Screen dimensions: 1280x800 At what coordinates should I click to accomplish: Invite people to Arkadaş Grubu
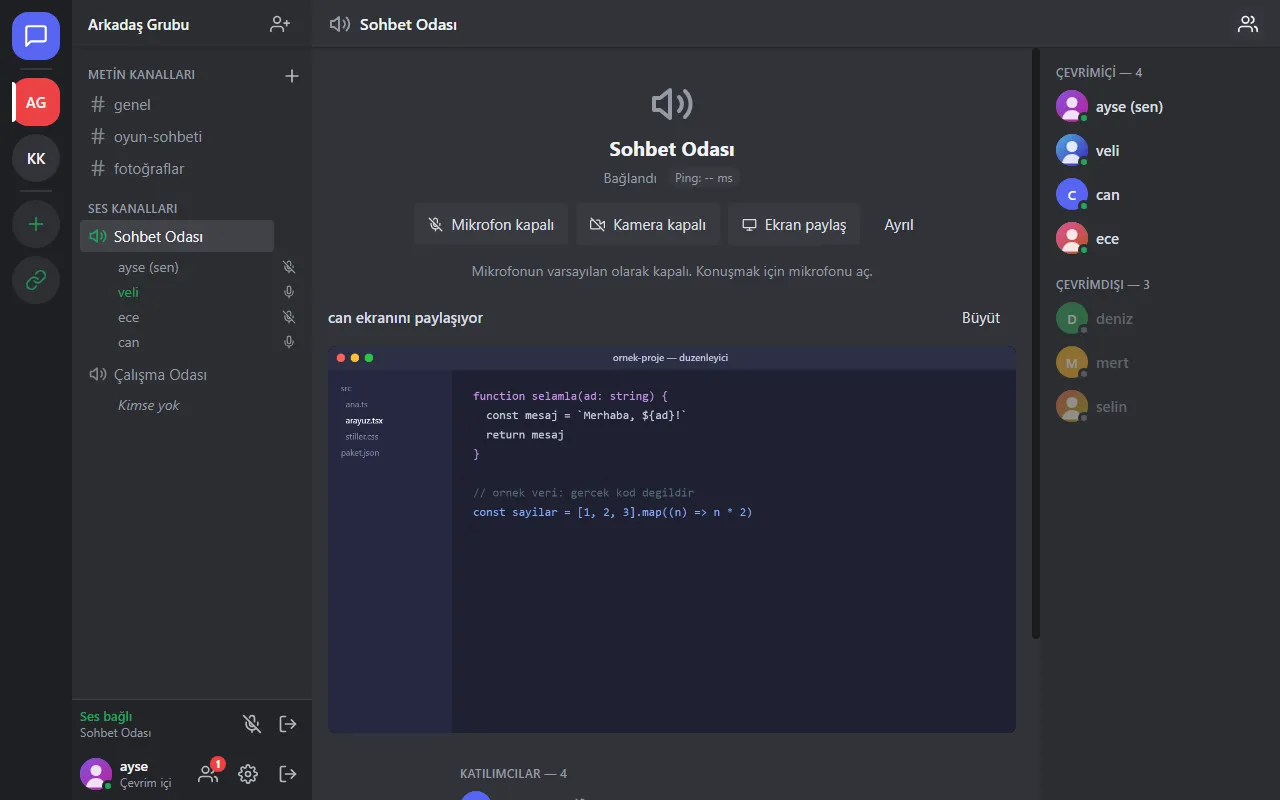point(280,24)
